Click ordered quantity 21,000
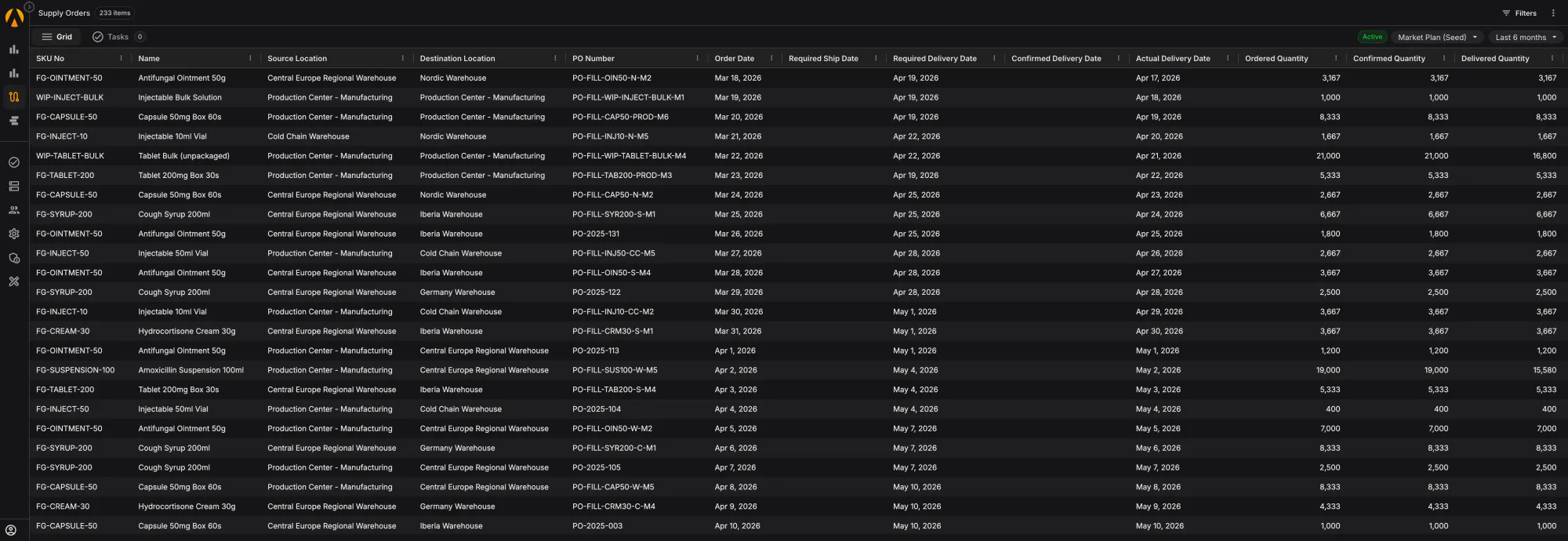 point(1328,156)
